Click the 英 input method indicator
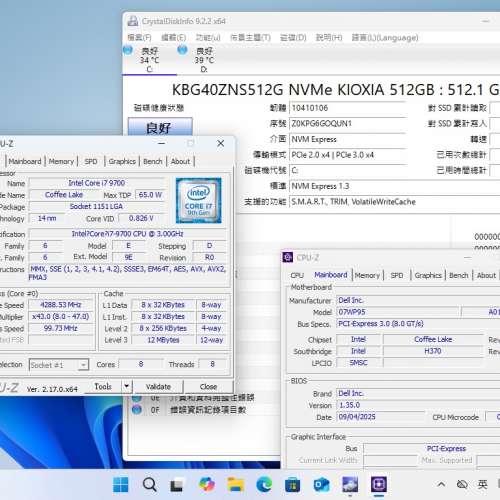500x500 pixels. 482,484
